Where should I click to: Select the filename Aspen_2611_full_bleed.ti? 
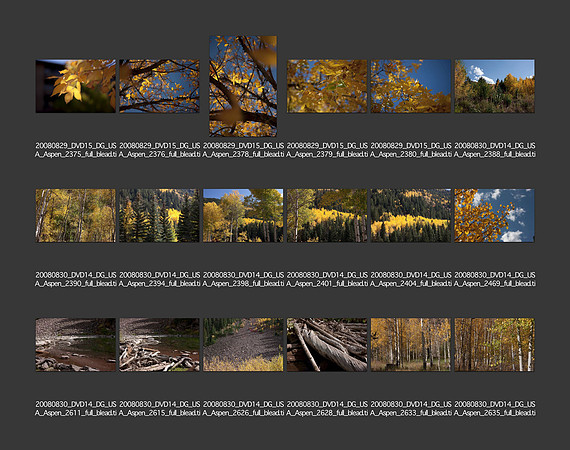tap(76, 408)
